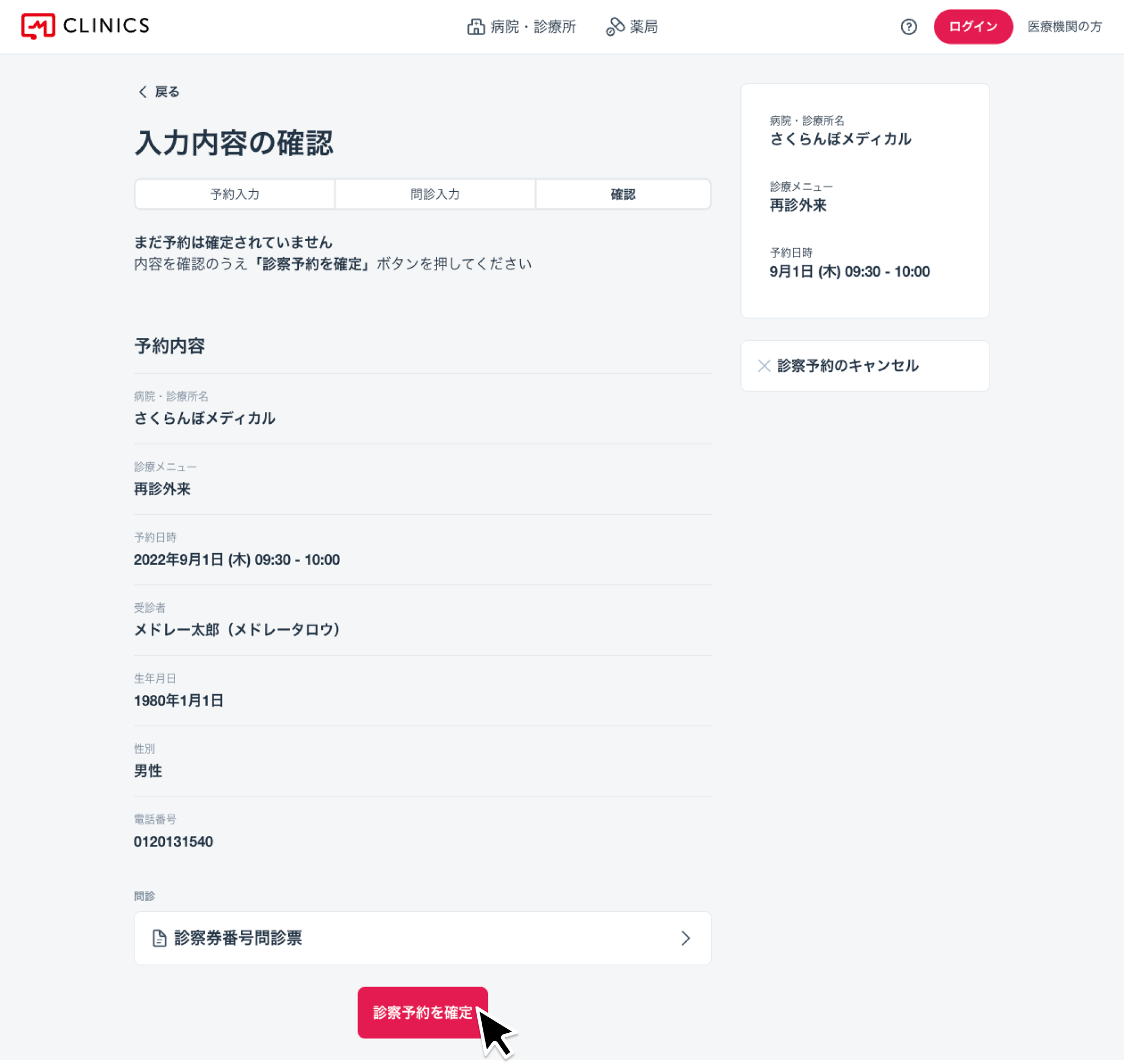Click the heading 入力内容の確認
Viewport: 1124px width, 1064px height.
234,142
